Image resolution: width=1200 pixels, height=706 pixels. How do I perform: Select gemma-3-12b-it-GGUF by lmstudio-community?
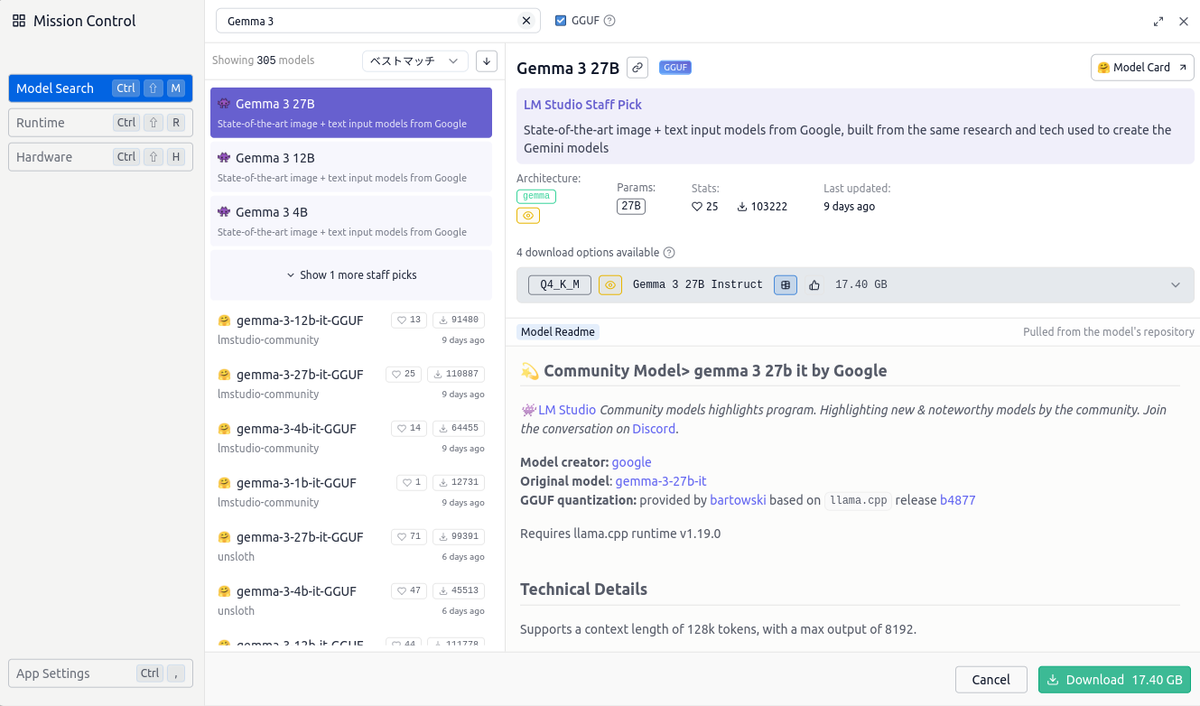click(351, 329)
